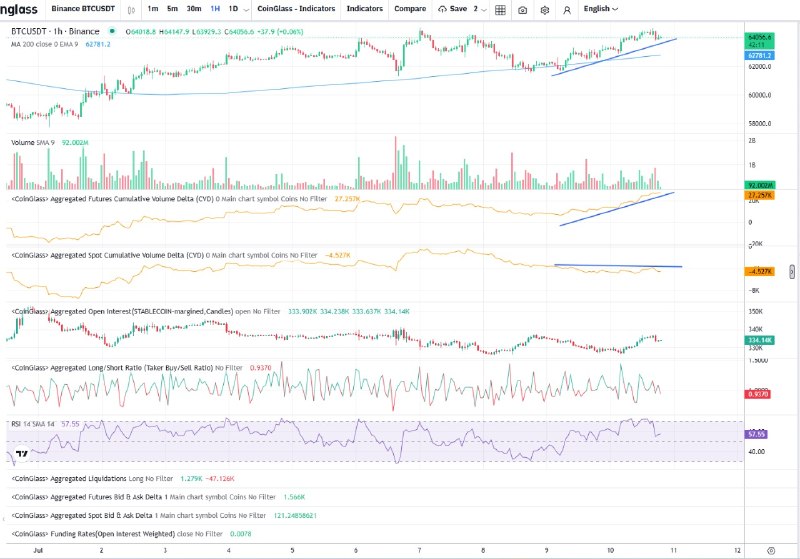Viewport: 800px width, 559px height.
Task: Click the TradingView logo on chart
Action: coord(22,453)
